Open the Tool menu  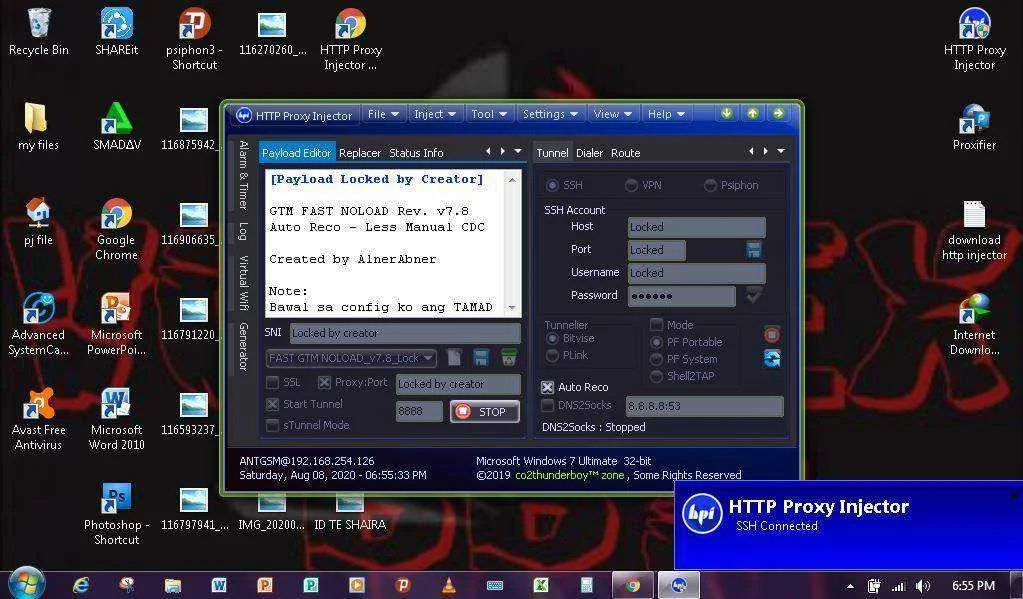[x=489, y=114]
